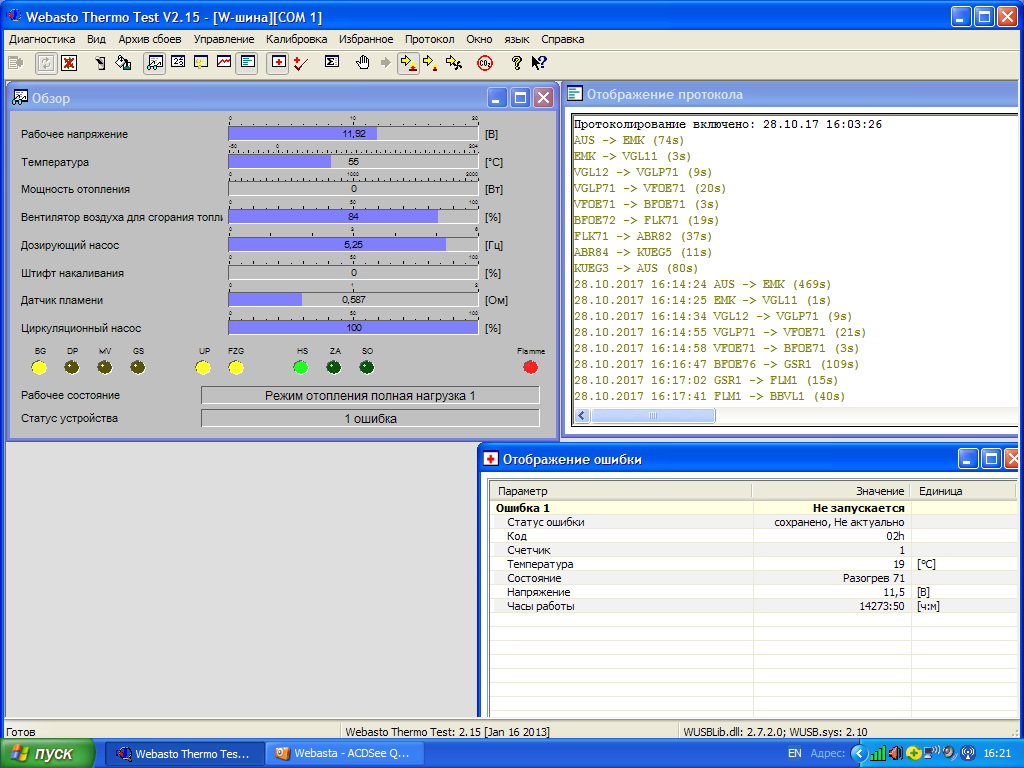The image size is (1024, 768).
Task: Click the computer network connection tray icon
Action: 931,754
